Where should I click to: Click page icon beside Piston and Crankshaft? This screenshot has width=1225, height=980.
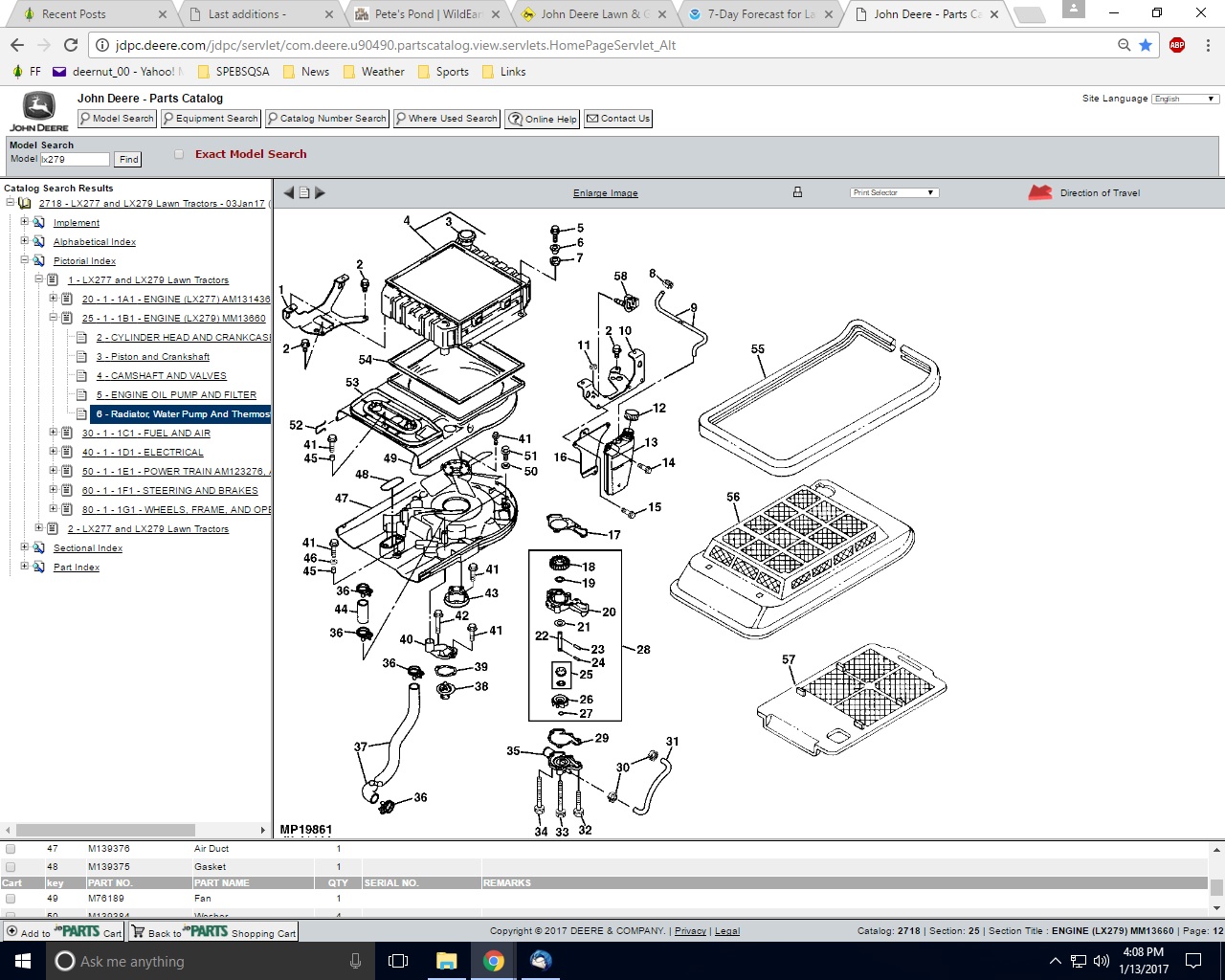(x=82, y=356)
